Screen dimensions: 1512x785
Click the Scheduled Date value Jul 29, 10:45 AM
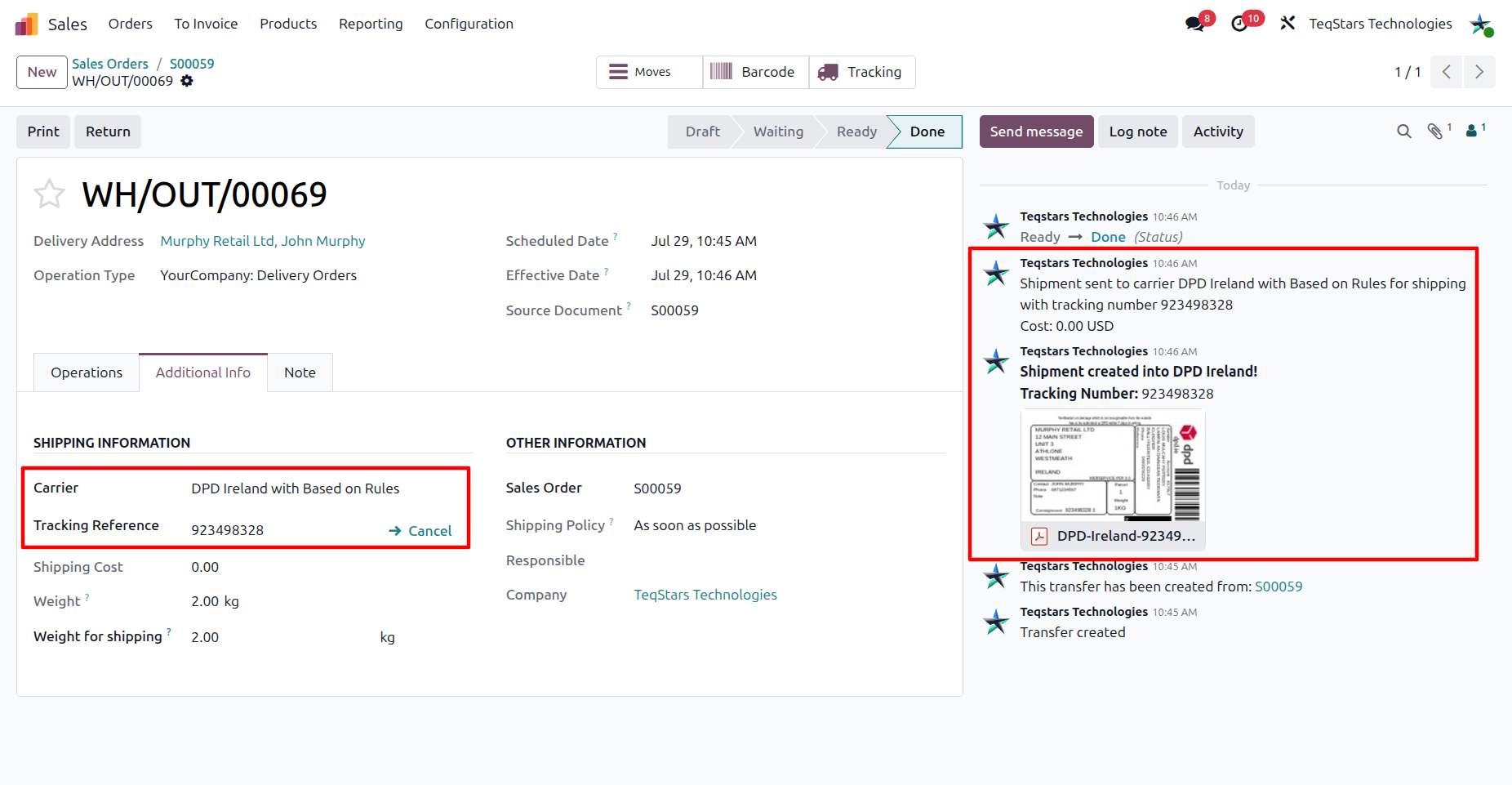click(x=704, y=241)
